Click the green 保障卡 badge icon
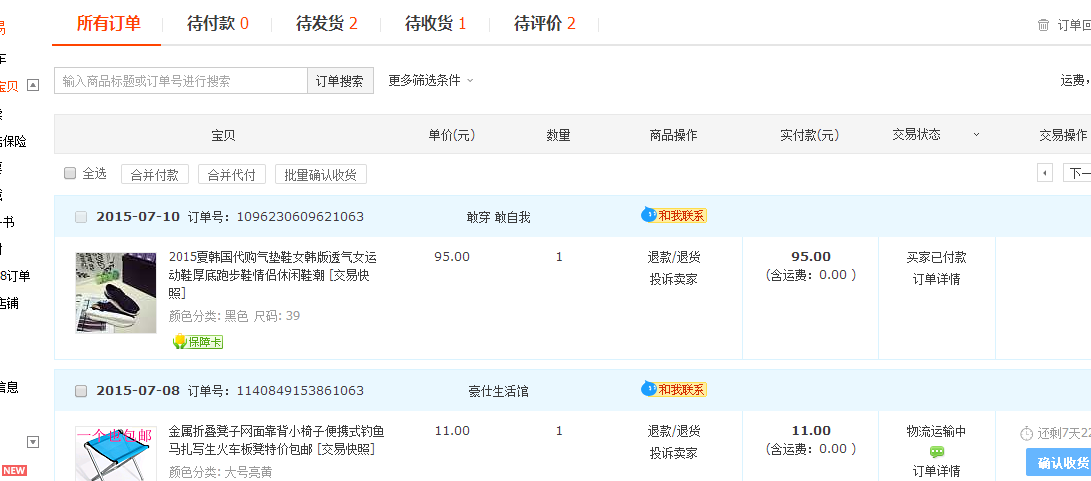 (197, 342)
